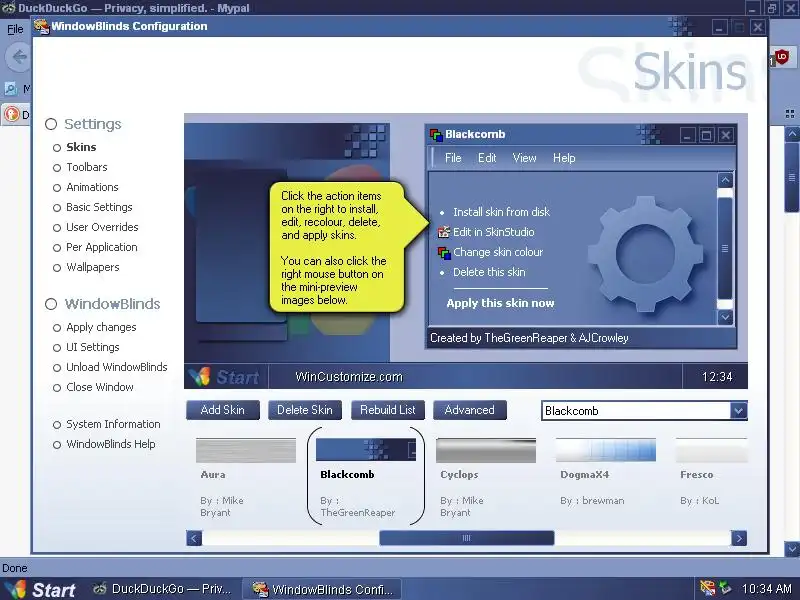This screenshot has width=800, height=600.
Task: Select the Blackcomb skin thumbnail
Action: pos(365,450)
